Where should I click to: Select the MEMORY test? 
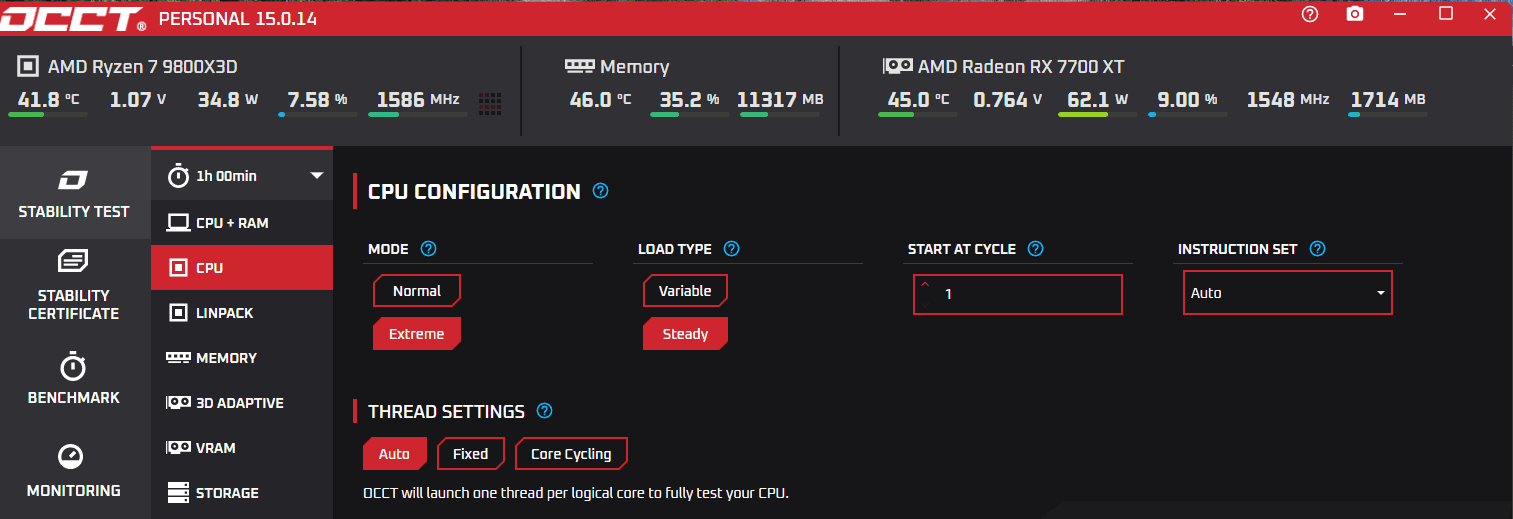pos(241,357)
